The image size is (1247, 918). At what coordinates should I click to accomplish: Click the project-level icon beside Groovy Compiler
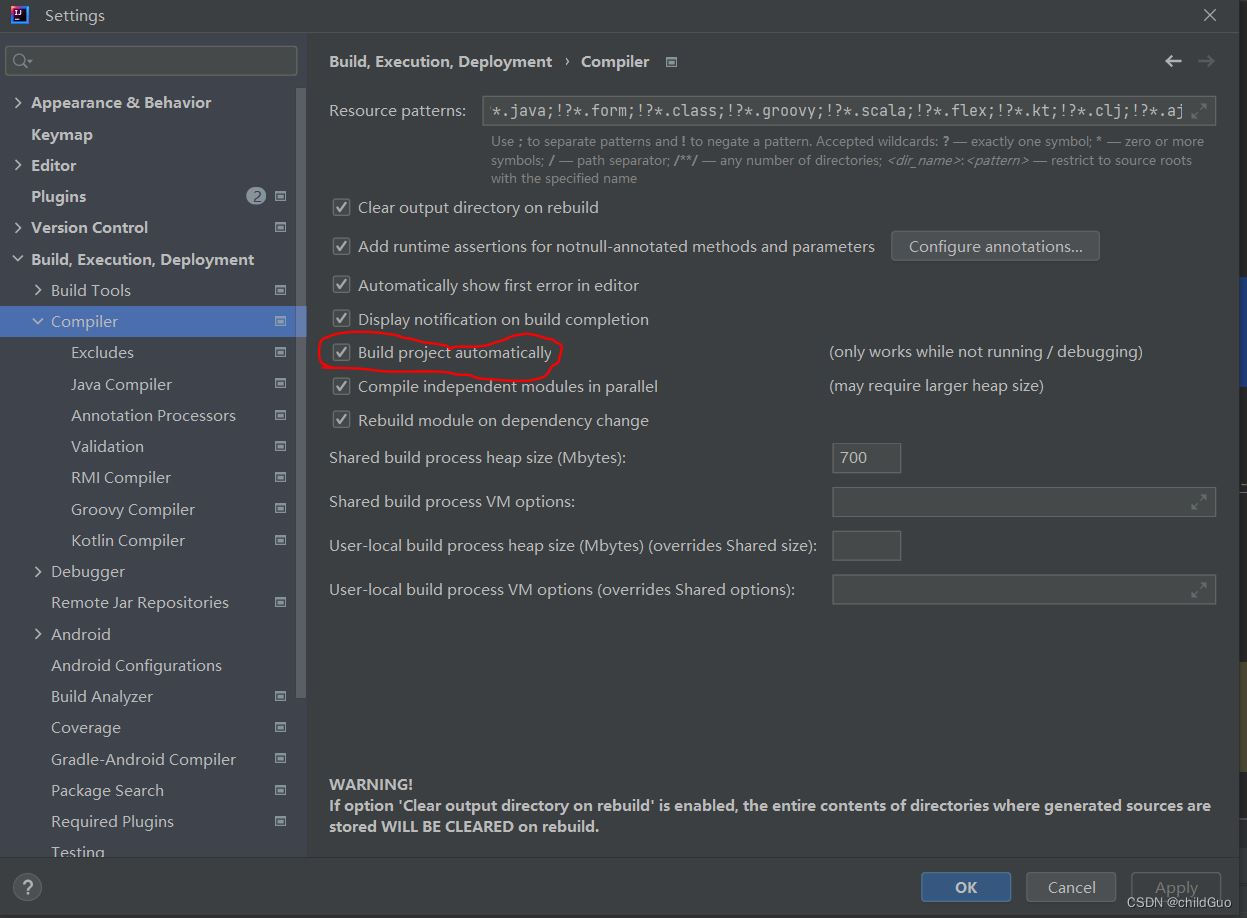[x=280, y=509]
